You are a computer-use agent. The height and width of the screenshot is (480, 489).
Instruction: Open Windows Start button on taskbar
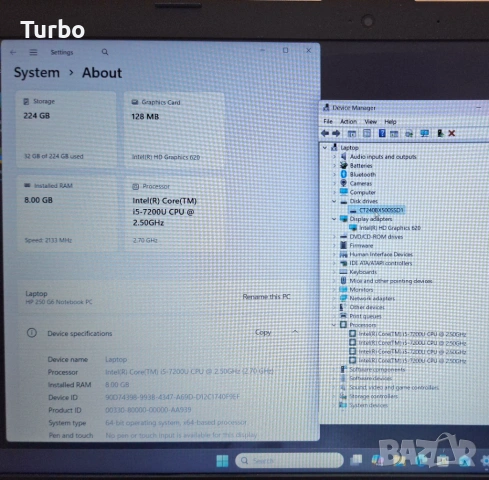[x=222, y=461]
